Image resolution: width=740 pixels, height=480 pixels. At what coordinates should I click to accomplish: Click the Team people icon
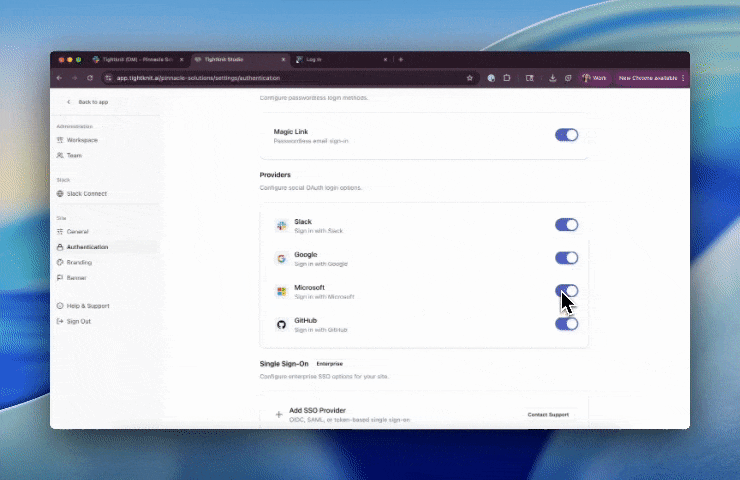(60, 155)
